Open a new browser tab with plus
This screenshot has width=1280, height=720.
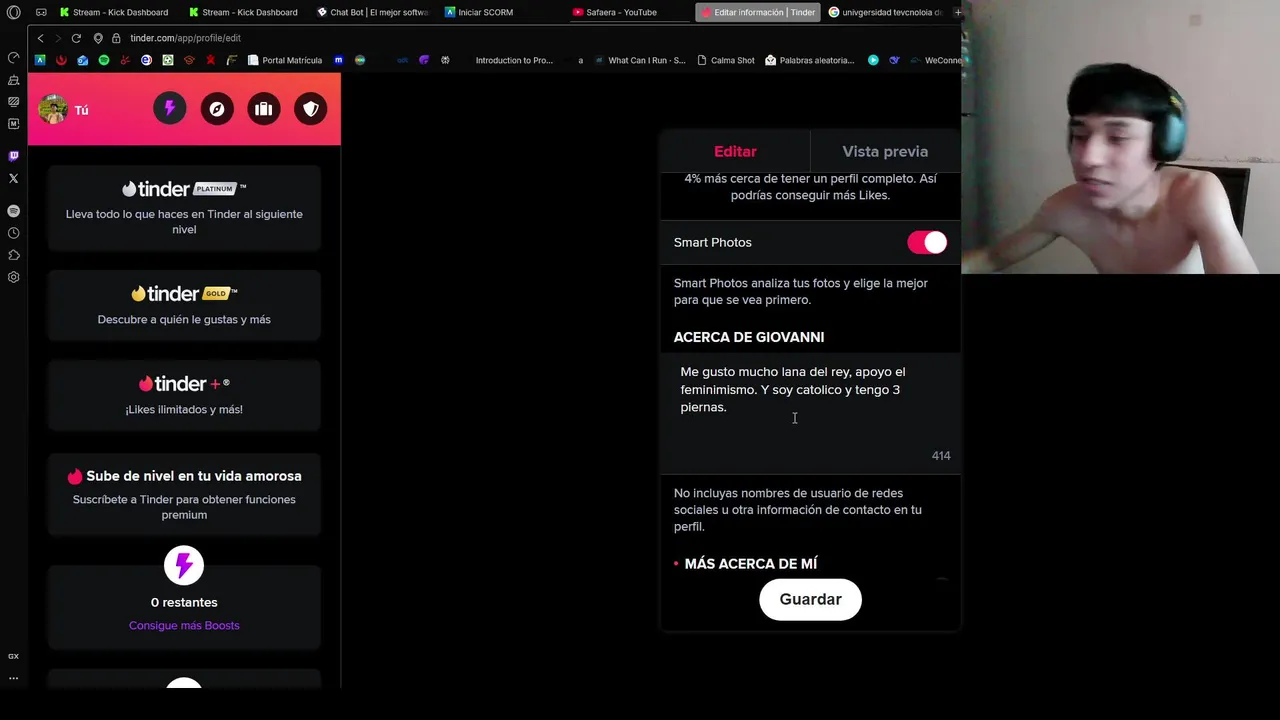(958, 12)
